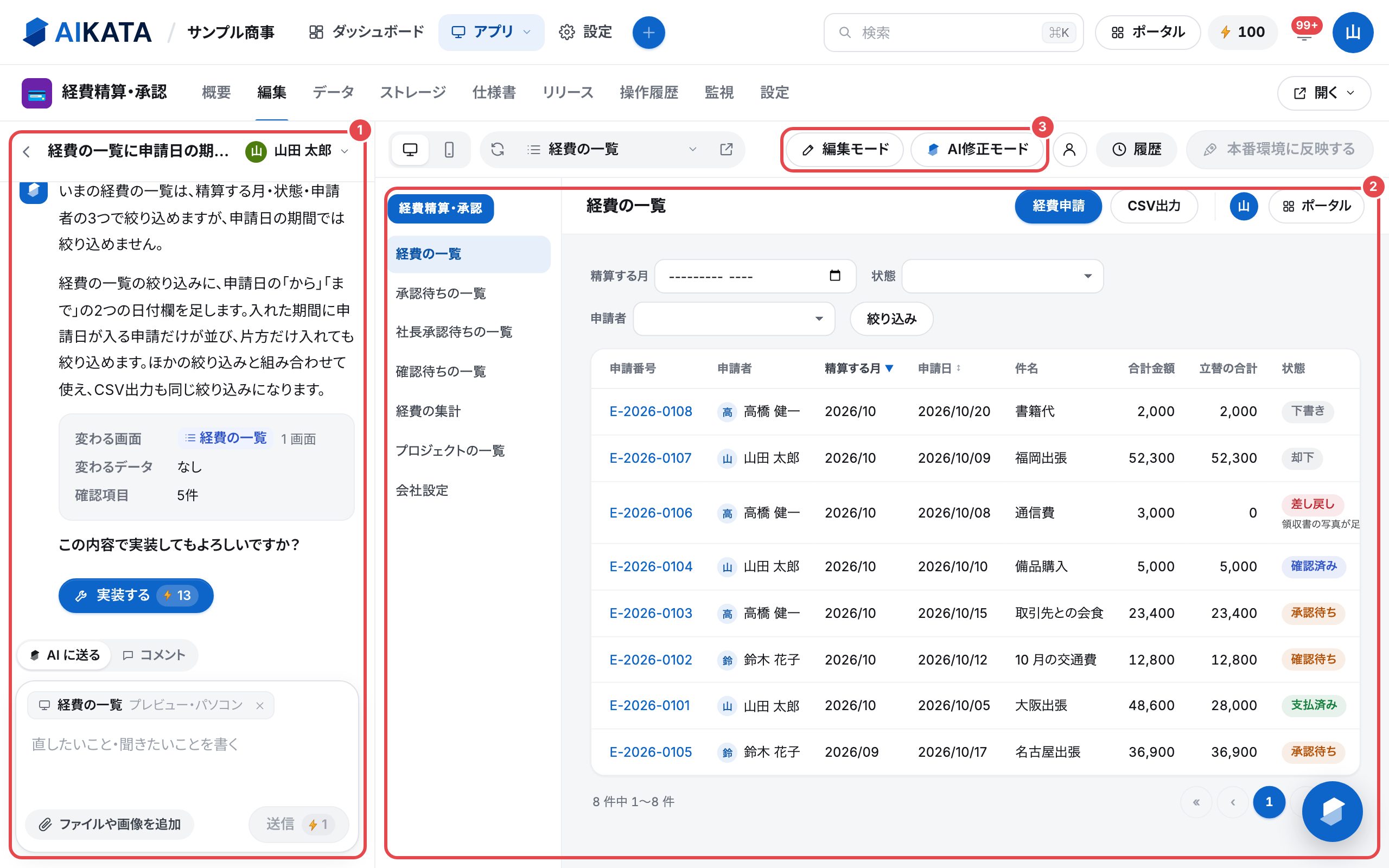1389x868 pixels.
Task: Click the 経費精算・承認 app icon
Action: [37, 93]
